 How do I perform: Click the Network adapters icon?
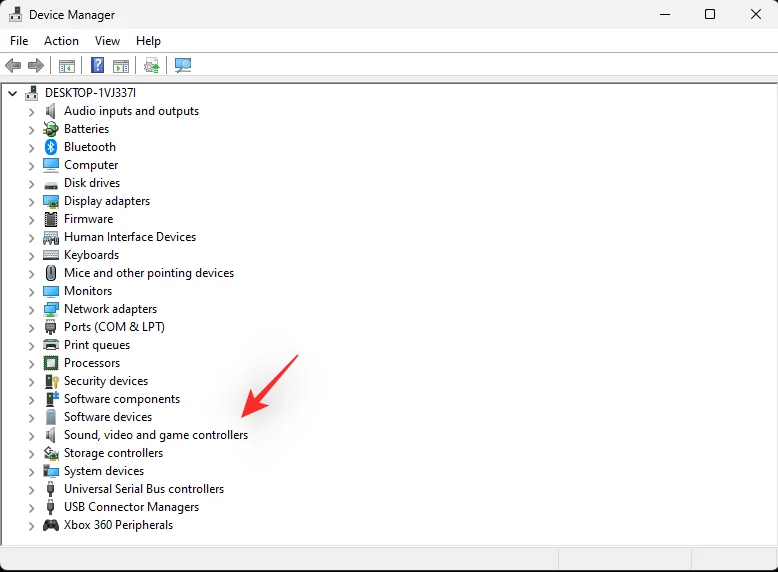point(51,310)
